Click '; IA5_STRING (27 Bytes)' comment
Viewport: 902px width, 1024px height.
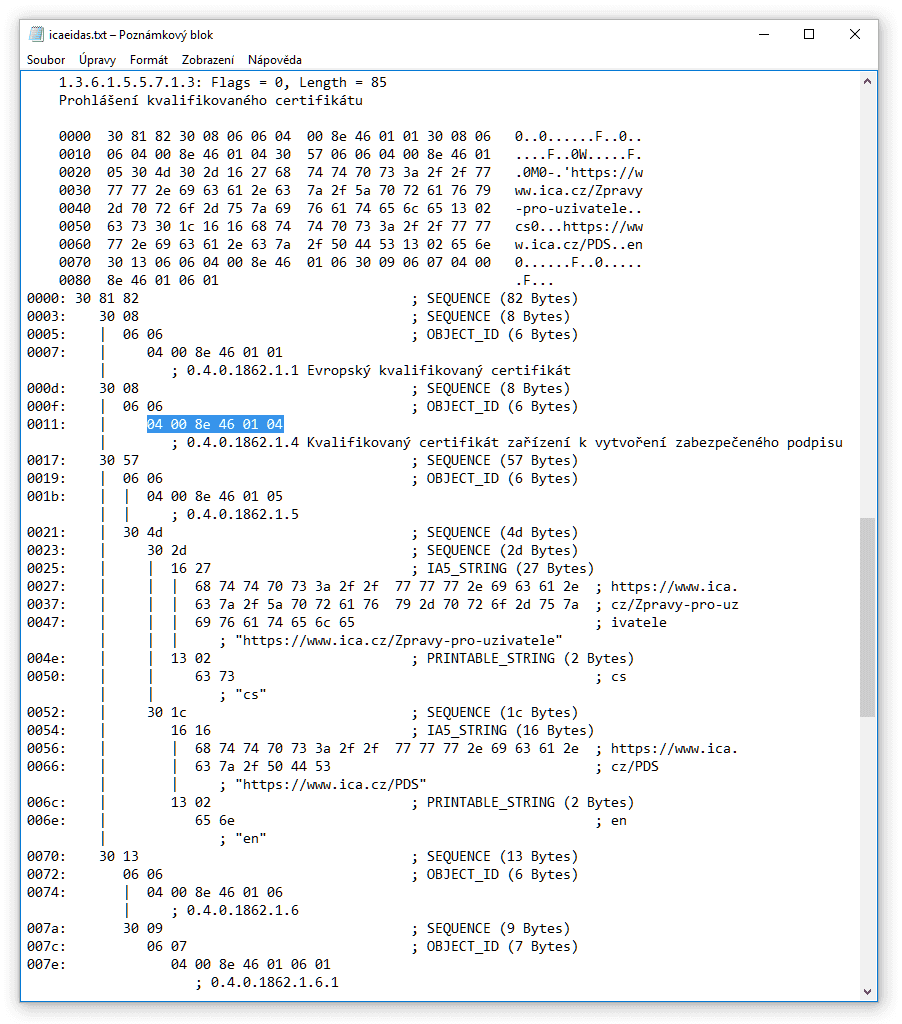(503, 568)
